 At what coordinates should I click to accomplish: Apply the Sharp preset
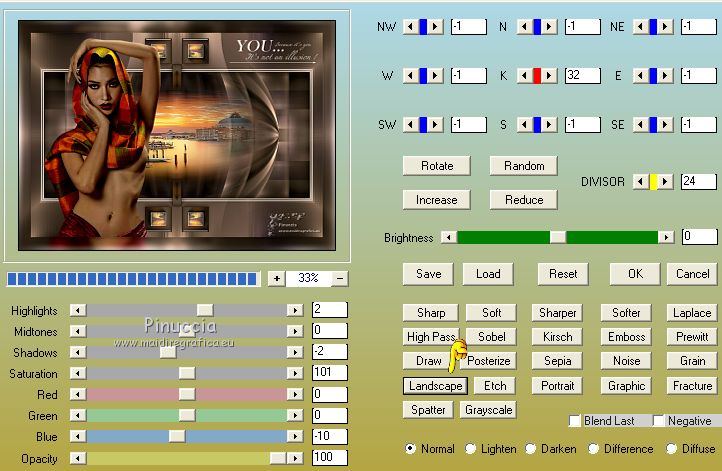(x=431, y=313)
